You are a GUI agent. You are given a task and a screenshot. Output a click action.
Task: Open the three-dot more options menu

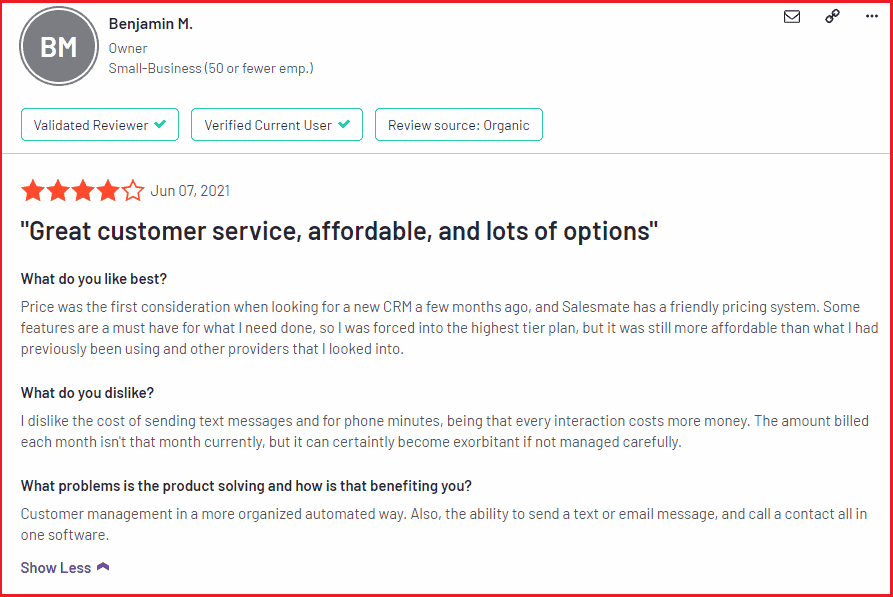(x=871, y=17)
